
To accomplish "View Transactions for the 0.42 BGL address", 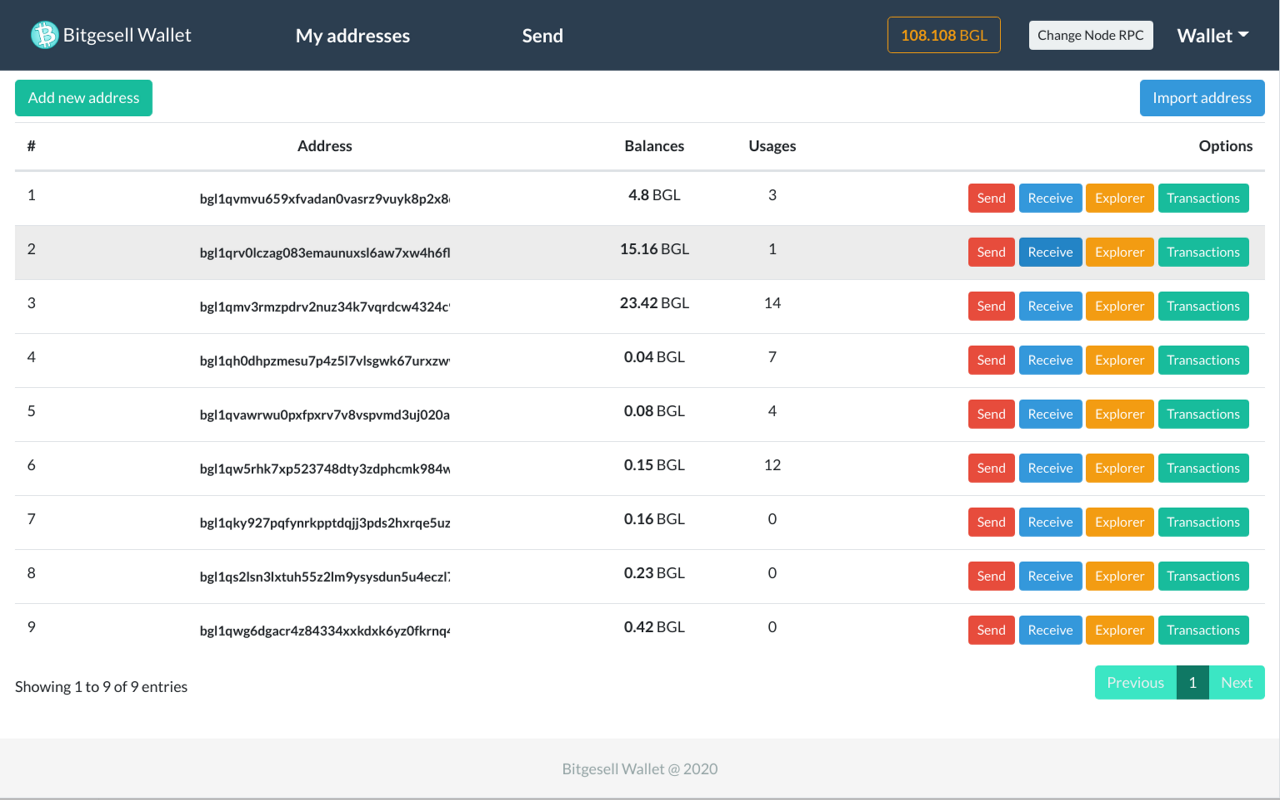I will [x=1203, y=630].
